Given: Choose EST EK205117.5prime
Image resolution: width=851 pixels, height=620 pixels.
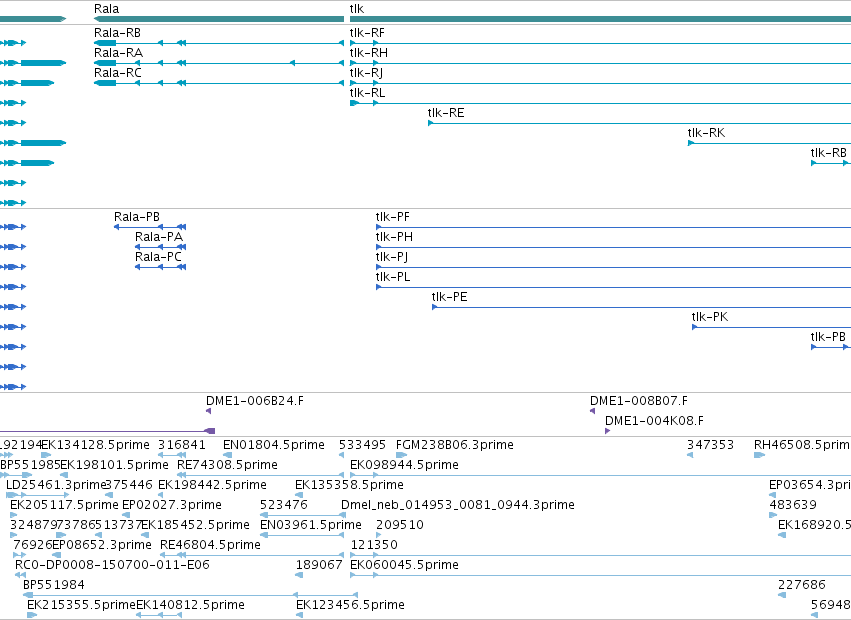Looking at the screenshot, I should point(64,505).
